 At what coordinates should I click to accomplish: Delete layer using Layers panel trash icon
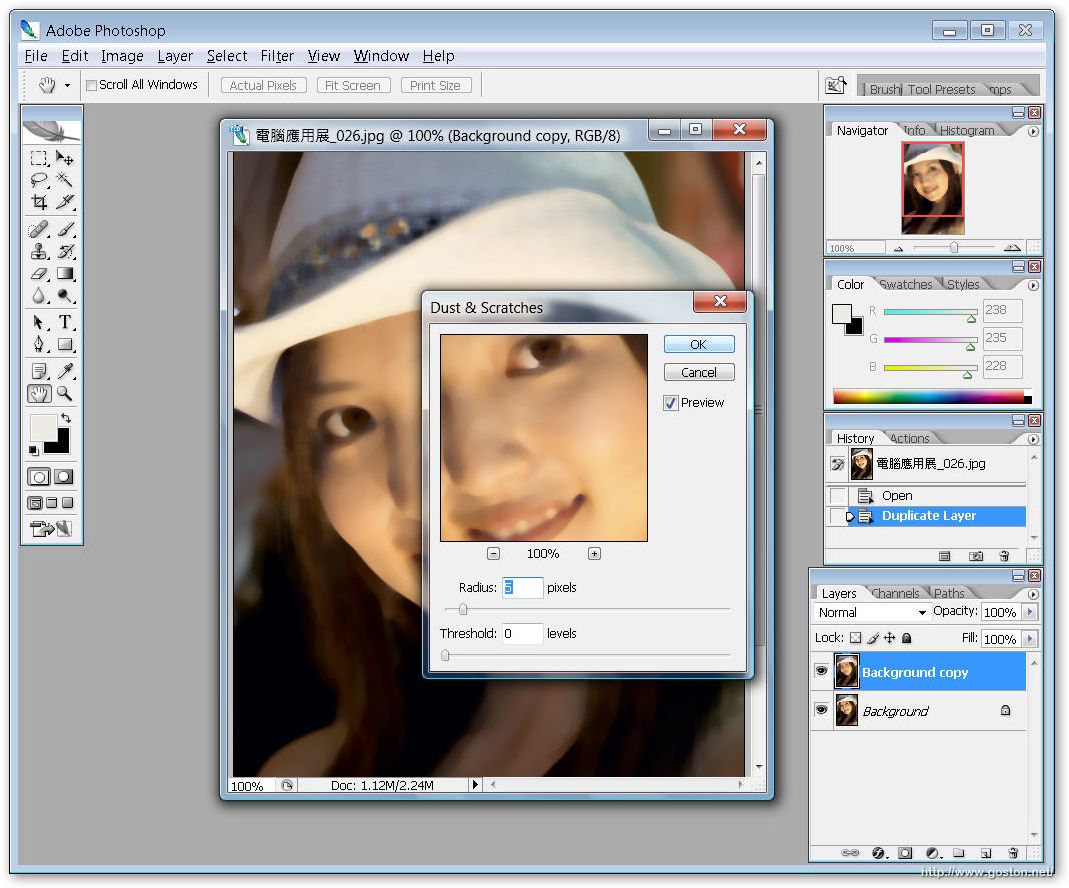point(1013,853)
